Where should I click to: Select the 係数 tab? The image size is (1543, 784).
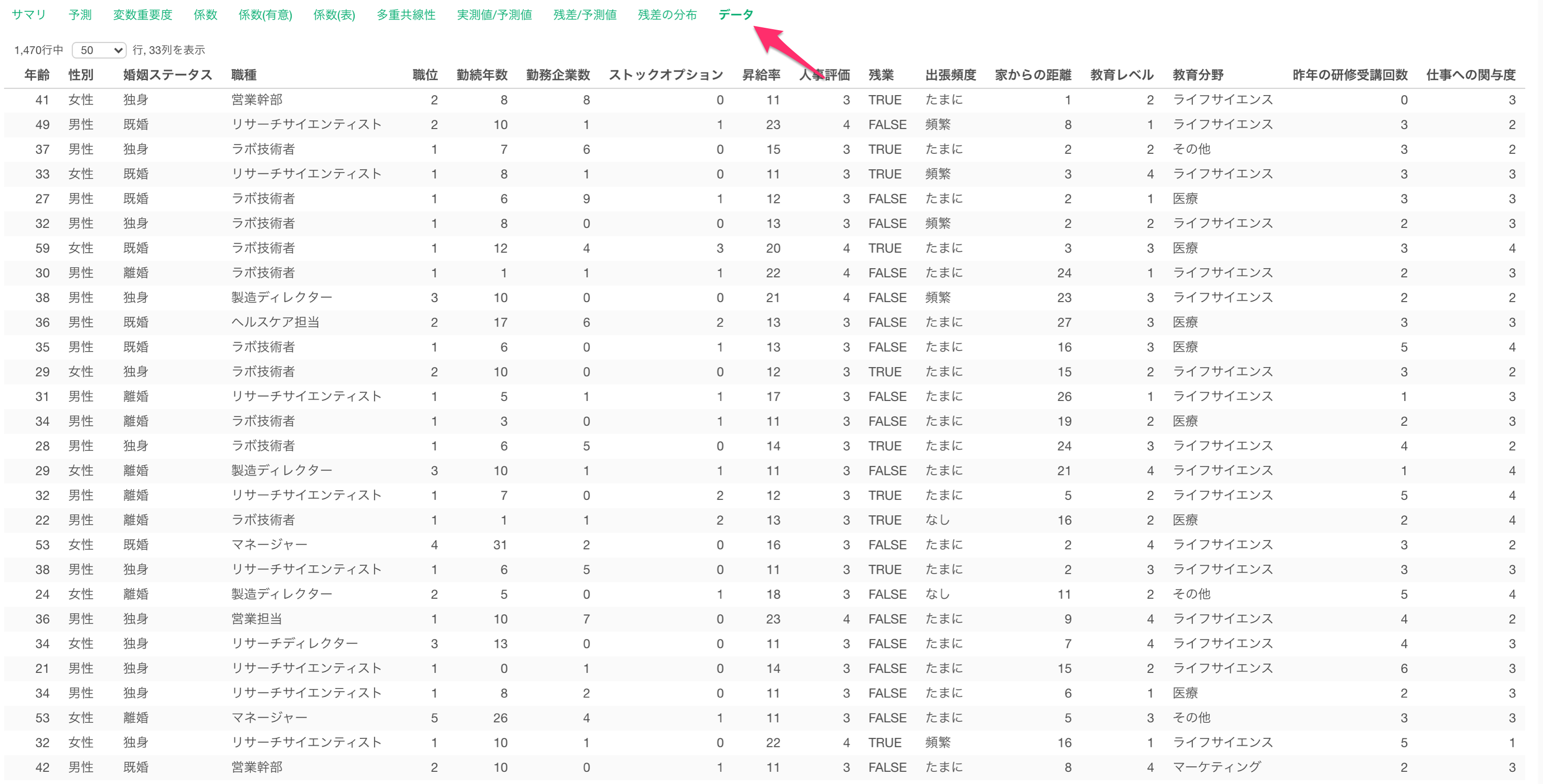coord(205,15)
